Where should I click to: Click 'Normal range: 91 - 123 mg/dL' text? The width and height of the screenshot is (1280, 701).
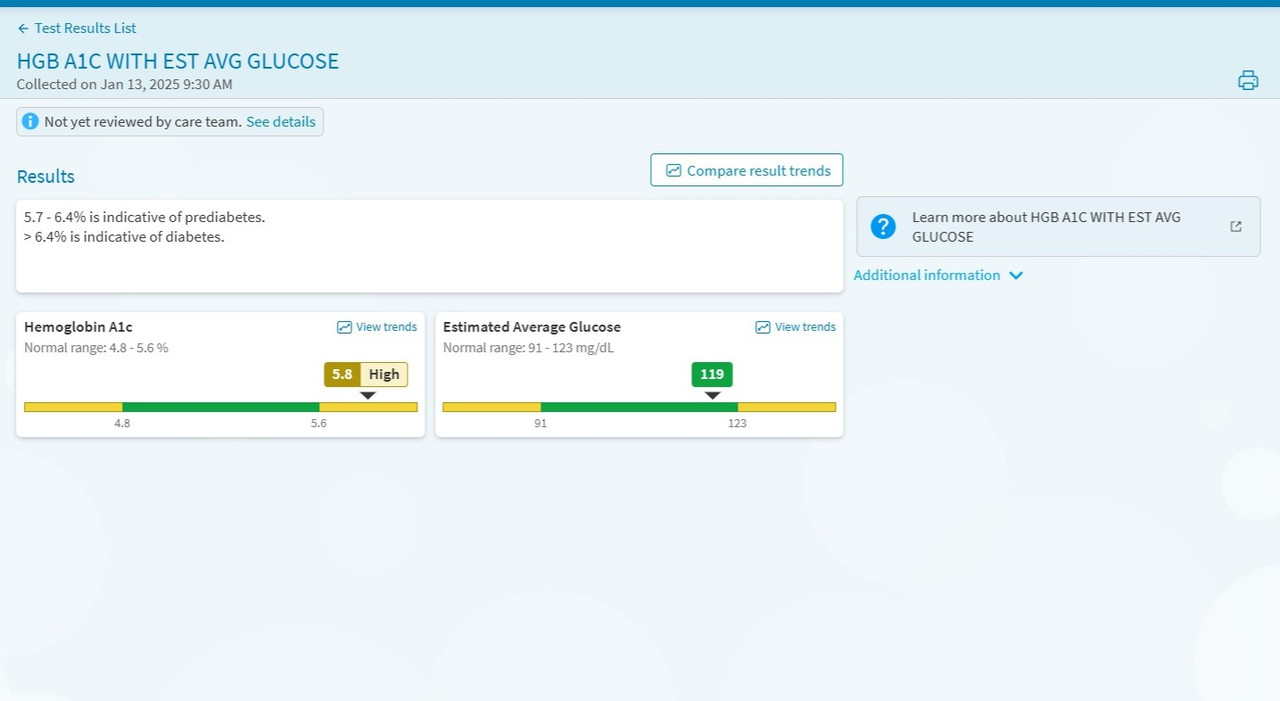coord(529,348)
